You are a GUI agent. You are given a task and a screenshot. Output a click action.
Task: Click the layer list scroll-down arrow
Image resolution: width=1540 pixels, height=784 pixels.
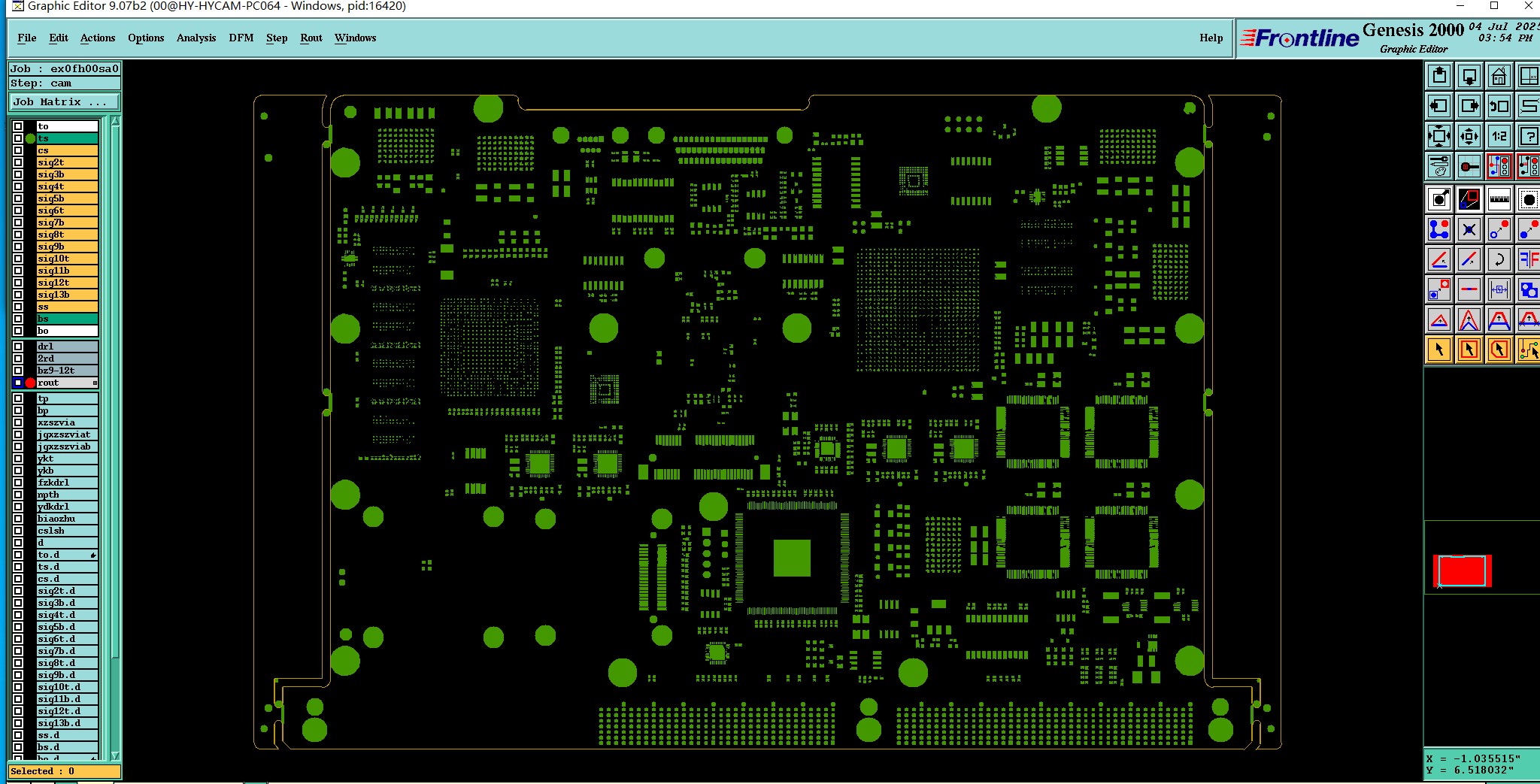[115, 755]
